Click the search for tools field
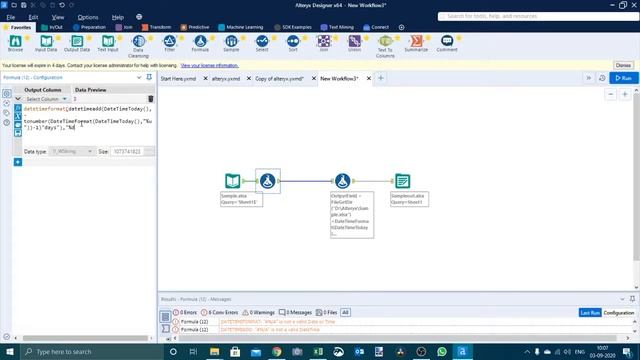640x360 pixels. click(538, 16)
